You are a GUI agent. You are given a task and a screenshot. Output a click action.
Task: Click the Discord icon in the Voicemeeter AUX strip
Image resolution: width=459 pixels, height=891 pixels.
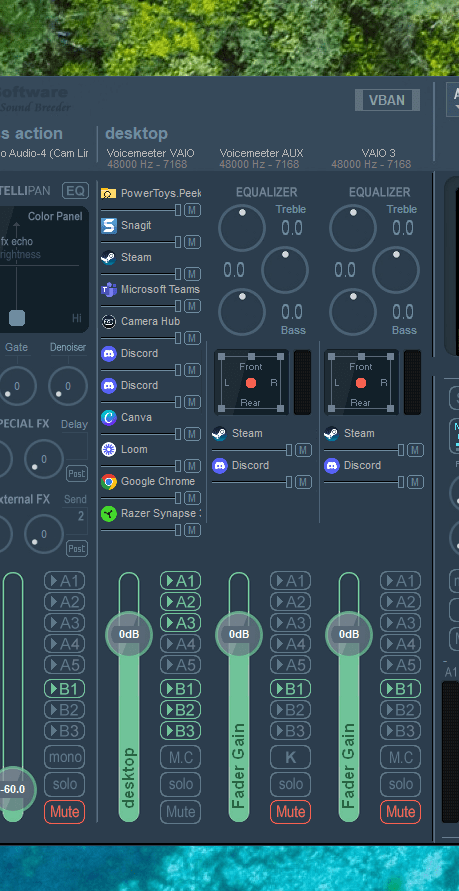(219, 465)
